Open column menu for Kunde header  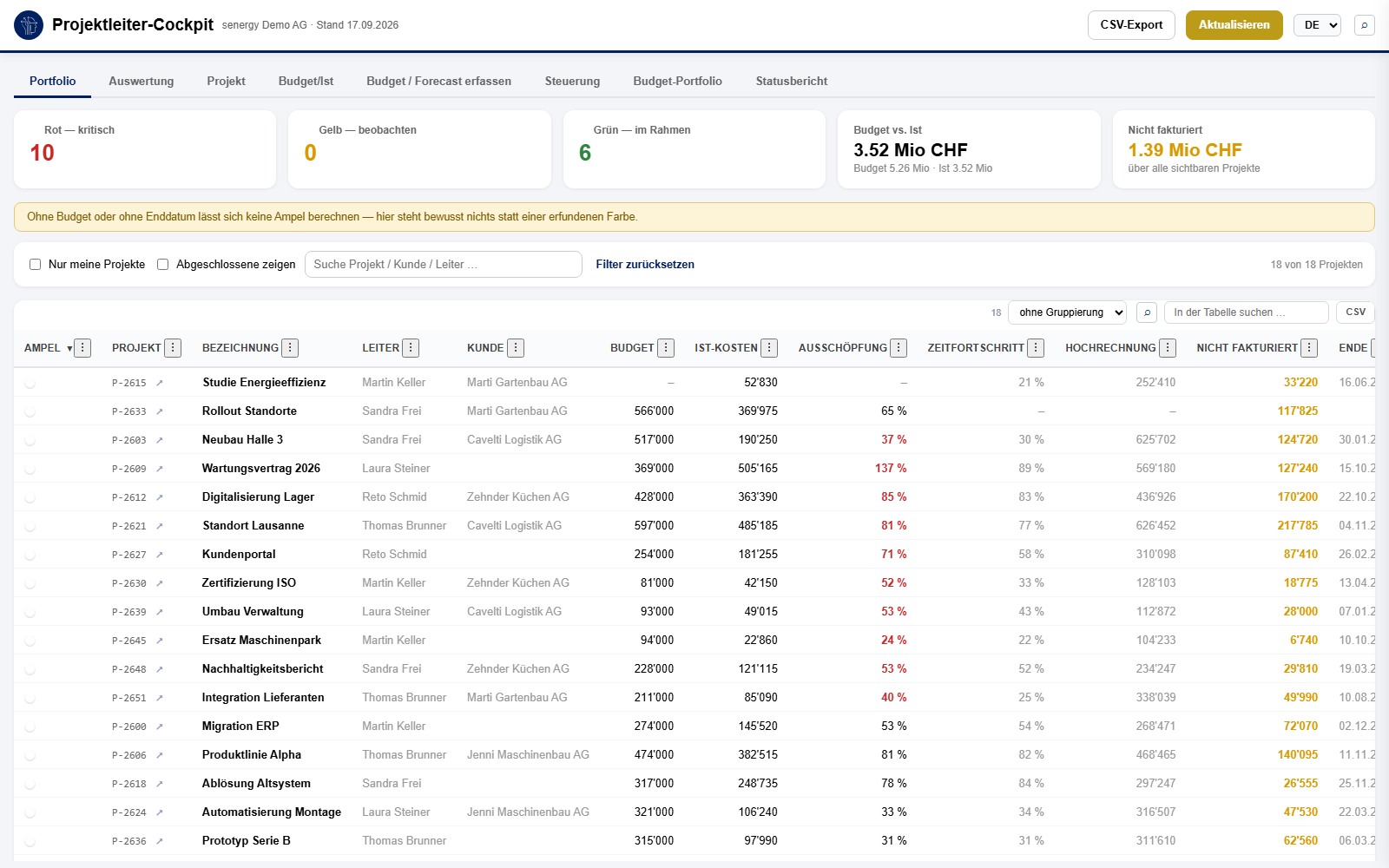(516, 348)
